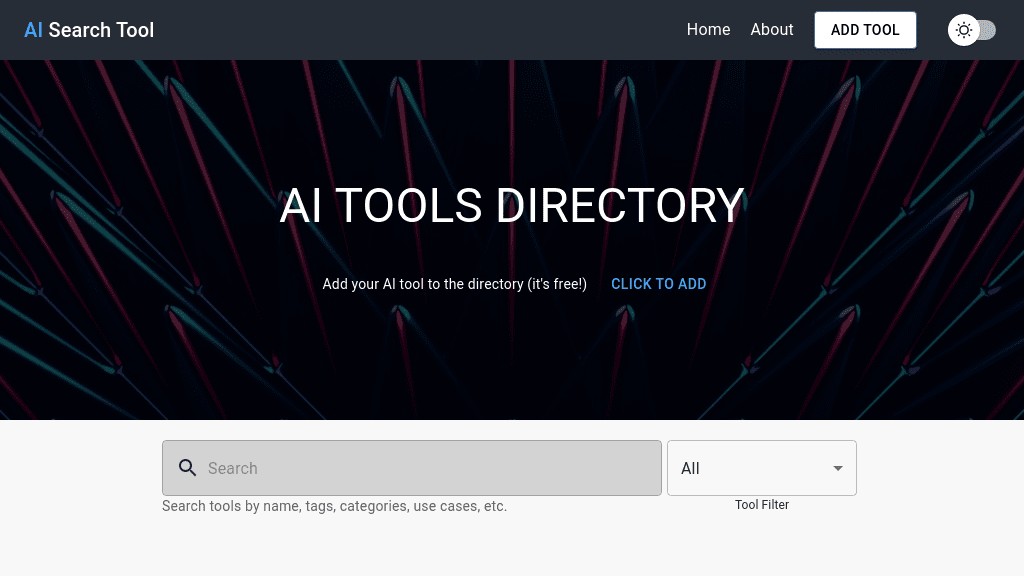Click the sun icon on the theme switch
The image size is (1024, 576).
pos(963,30)
